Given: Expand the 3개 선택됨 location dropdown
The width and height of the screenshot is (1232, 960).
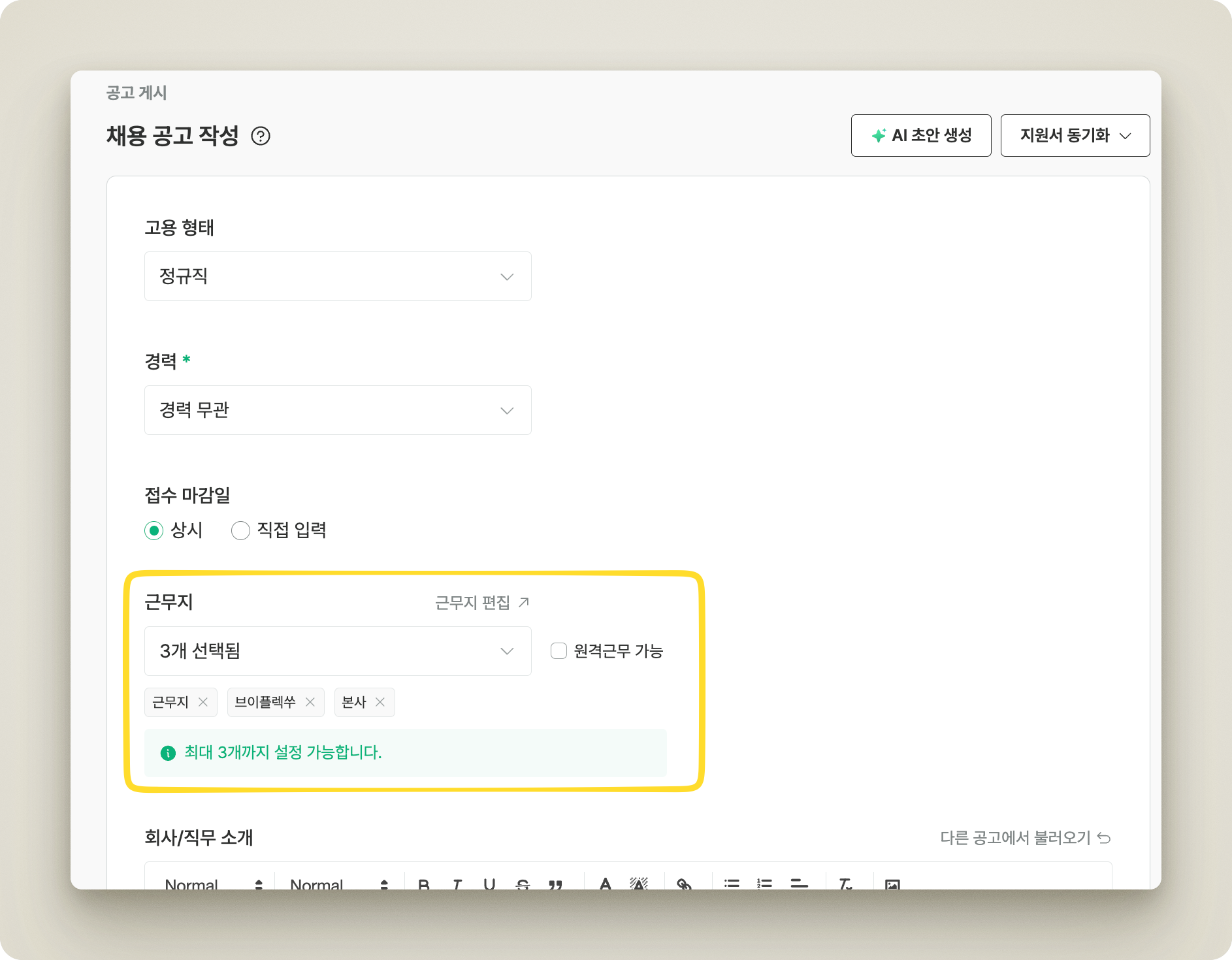Looking at the screenshot, I should point(338,651).
